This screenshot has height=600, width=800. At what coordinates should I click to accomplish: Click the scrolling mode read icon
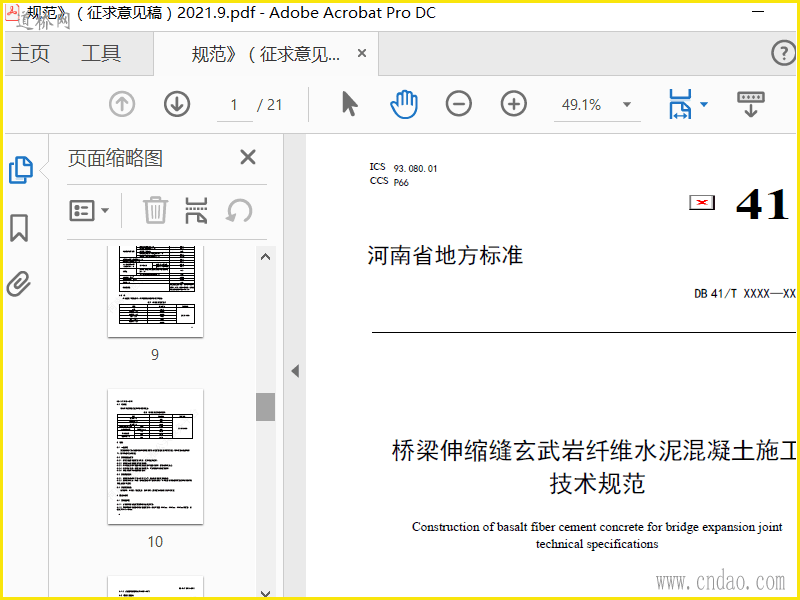pyautogui.click(x=751, y=104)
